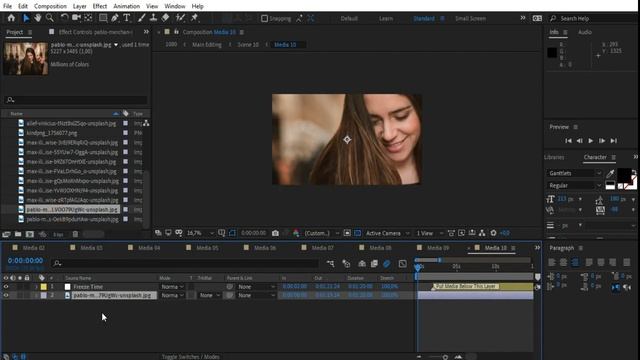This screenshot has width=640, height=360.
Task: Open TrkMat dropdown for pablo layer
Action: 210,295
